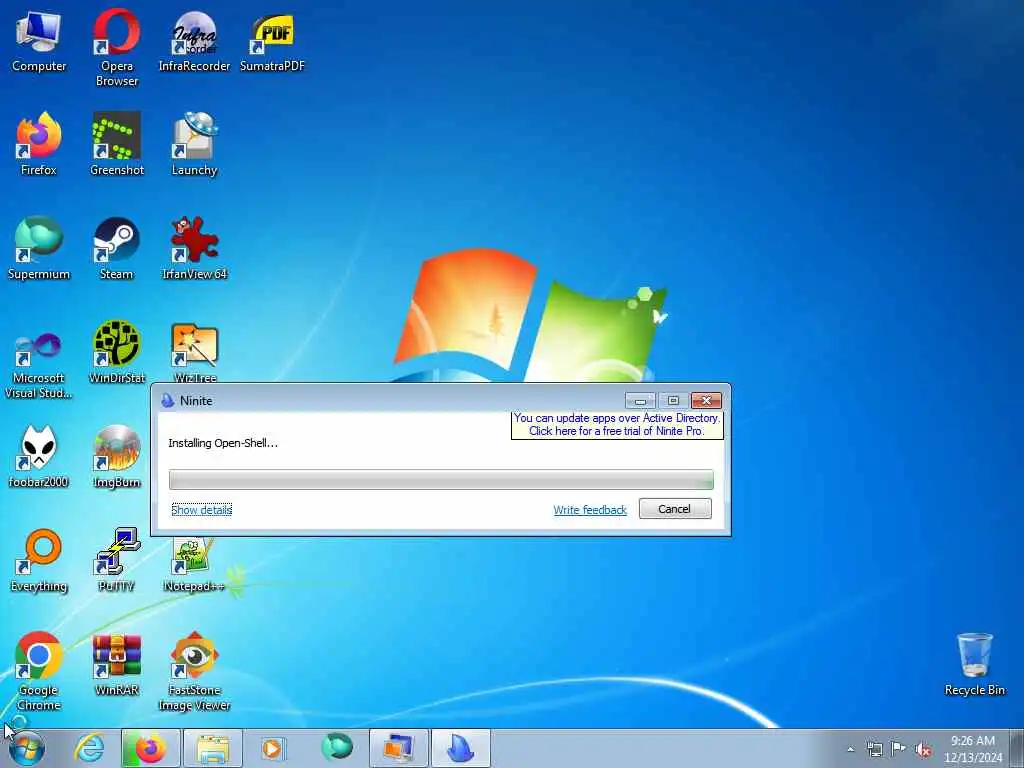
Task: Click the Recycle Bin icon
Action: coord(974,664)
